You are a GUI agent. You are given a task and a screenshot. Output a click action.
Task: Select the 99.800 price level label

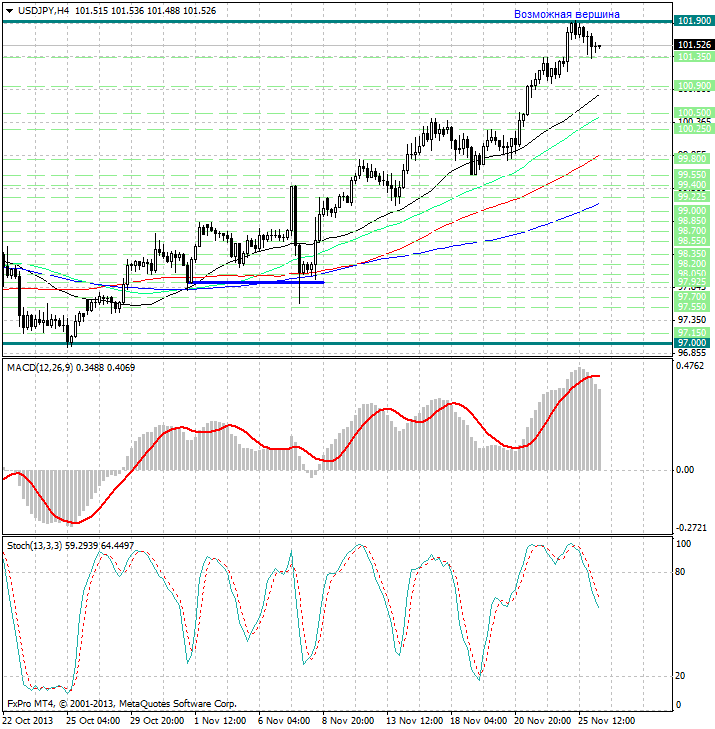[693, 158]
